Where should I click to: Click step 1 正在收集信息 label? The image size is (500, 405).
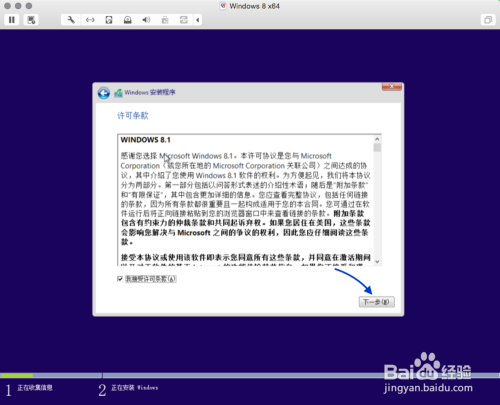tap(35, 388)
